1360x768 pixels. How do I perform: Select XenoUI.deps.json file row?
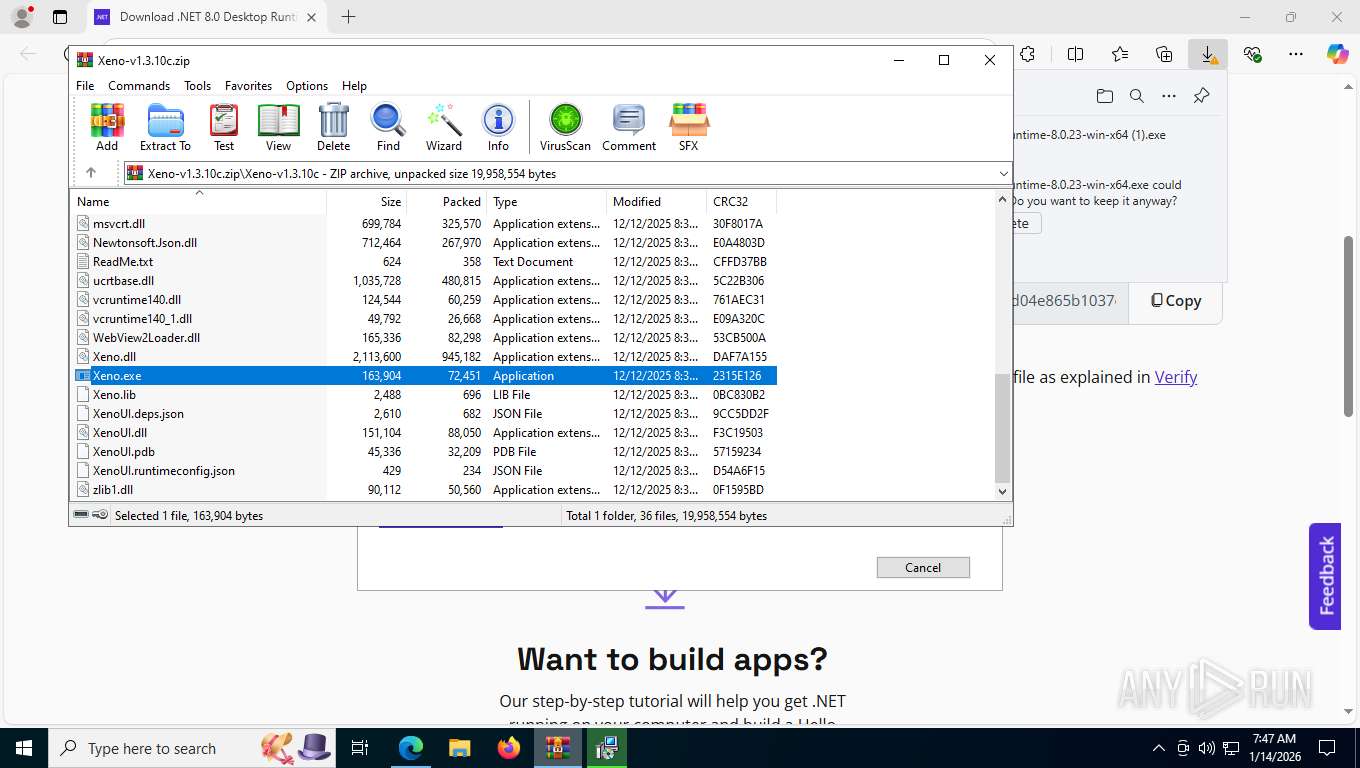point(424,414)
